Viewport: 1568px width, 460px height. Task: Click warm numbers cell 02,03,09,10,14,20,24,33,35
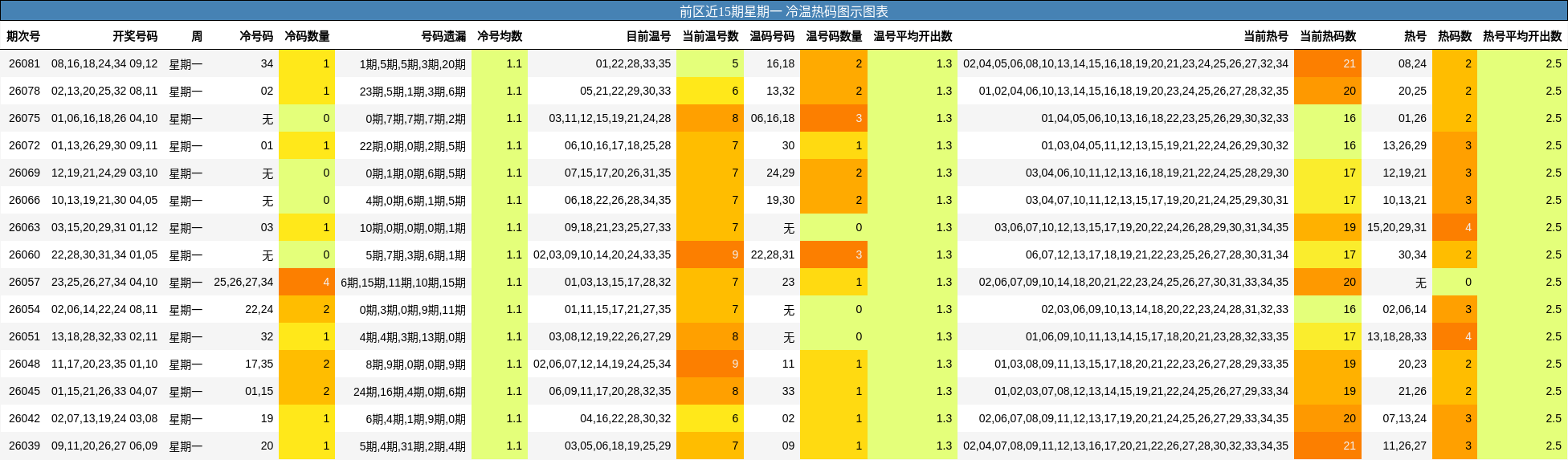point(602,254)
